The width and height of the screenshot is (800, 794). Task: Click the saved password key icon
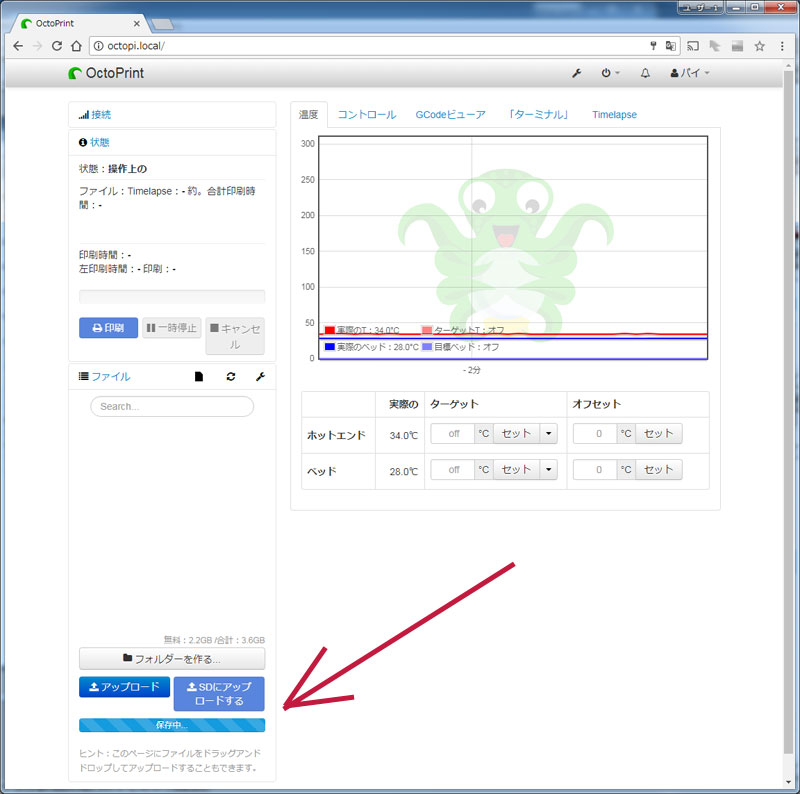(x=653, y=46)
